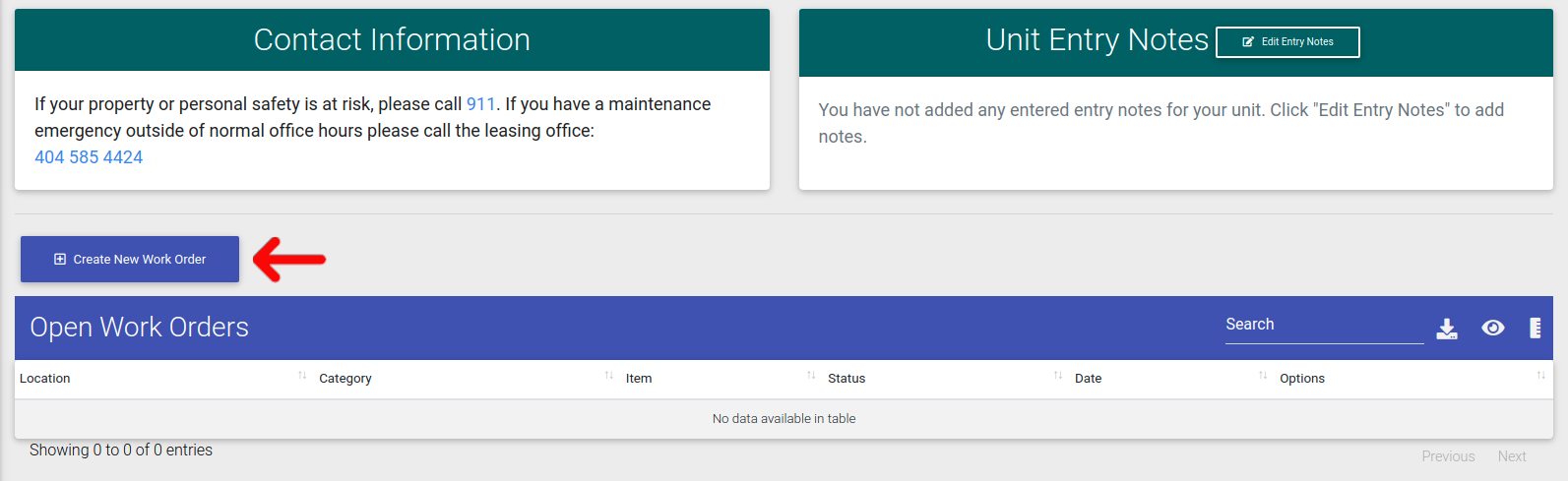Screen dimensions: 1568x481
Task: Focus the Search field in work orders
Action: coord(1324,326)
